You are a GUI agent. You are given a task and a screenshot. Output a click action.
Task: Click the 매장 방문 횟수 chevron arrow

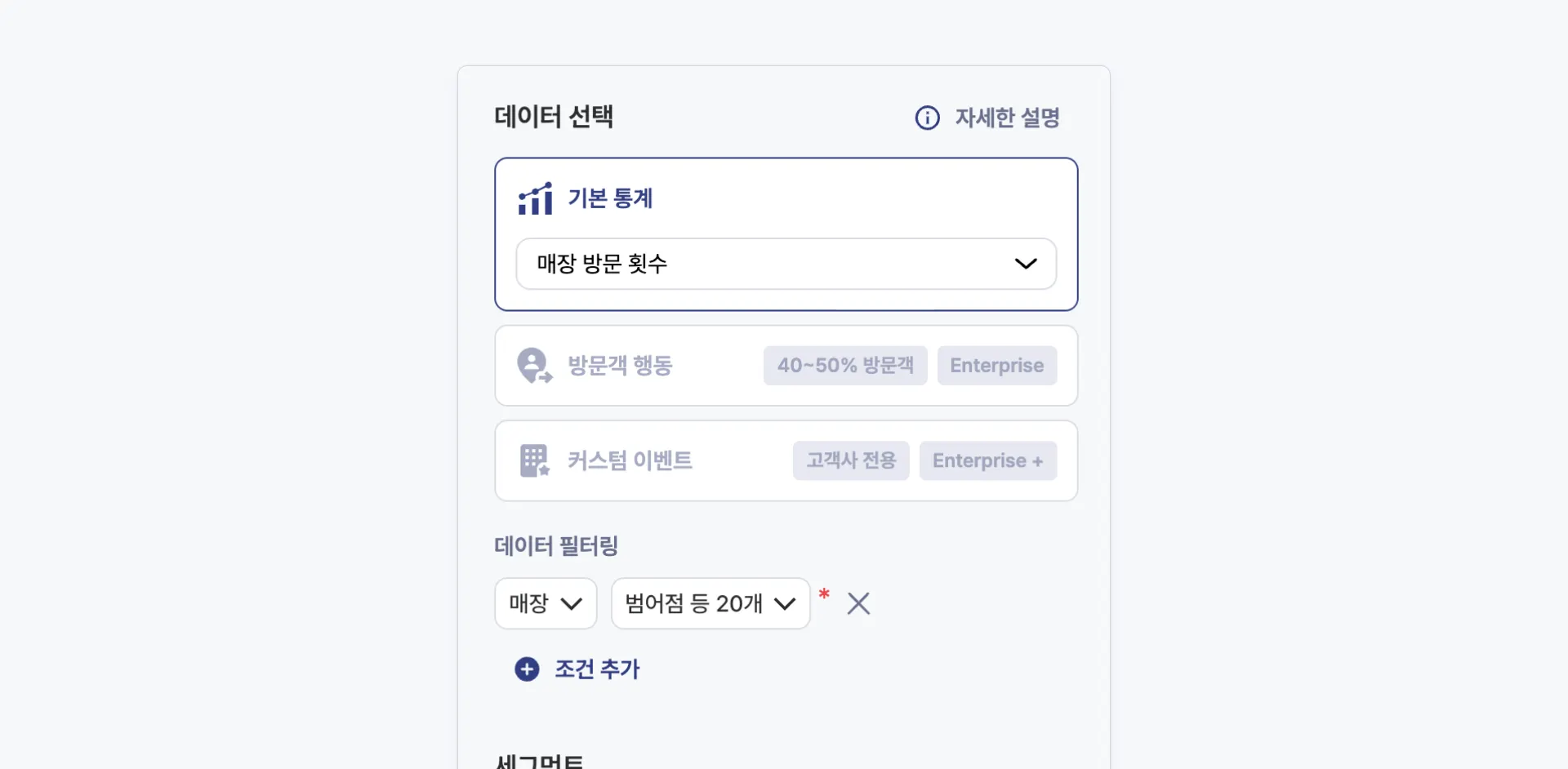point(1025,264)
